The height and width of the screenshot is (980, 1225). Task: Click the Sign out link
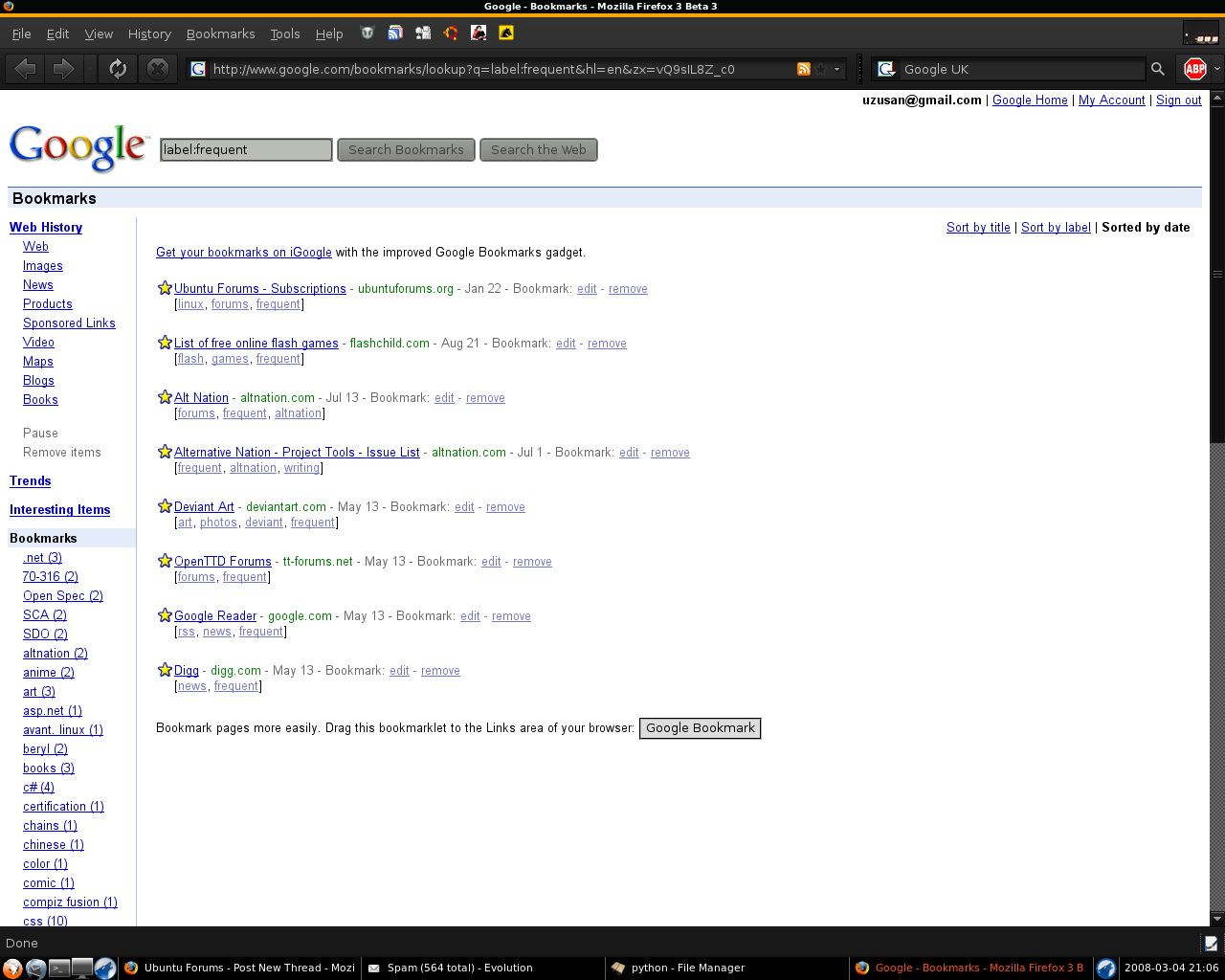1178,100
